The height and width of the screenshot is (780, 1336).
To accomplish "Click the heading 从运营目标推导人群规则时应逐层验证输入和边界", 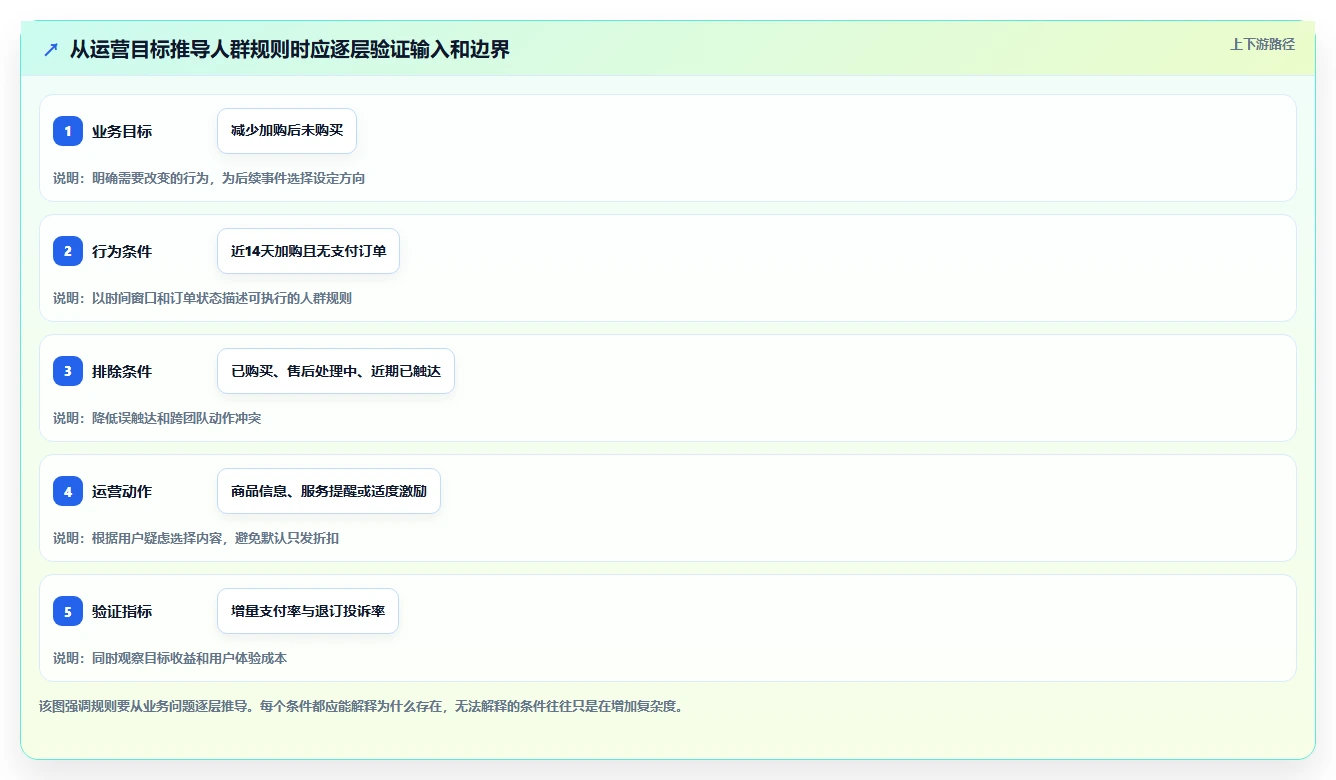I will click(x=290, y=49).
